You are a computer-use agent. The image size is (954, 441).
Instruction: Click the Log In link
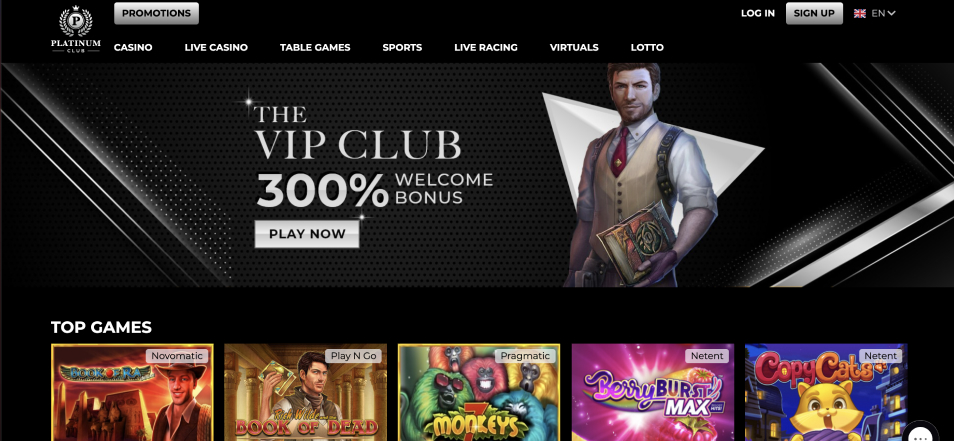[757, 13]
